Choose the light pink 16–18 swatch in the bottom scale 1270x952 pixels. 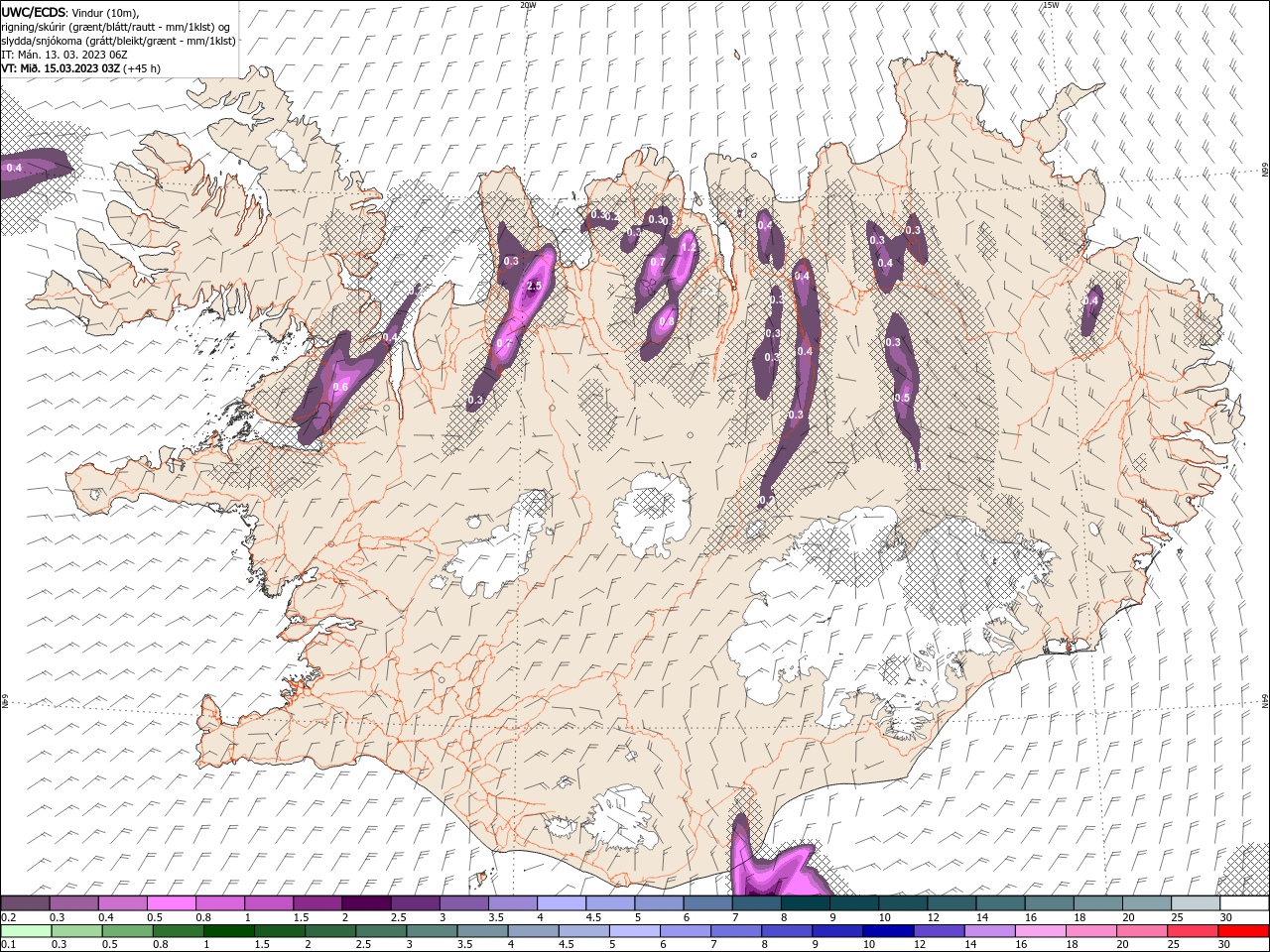coord(1040,931)
